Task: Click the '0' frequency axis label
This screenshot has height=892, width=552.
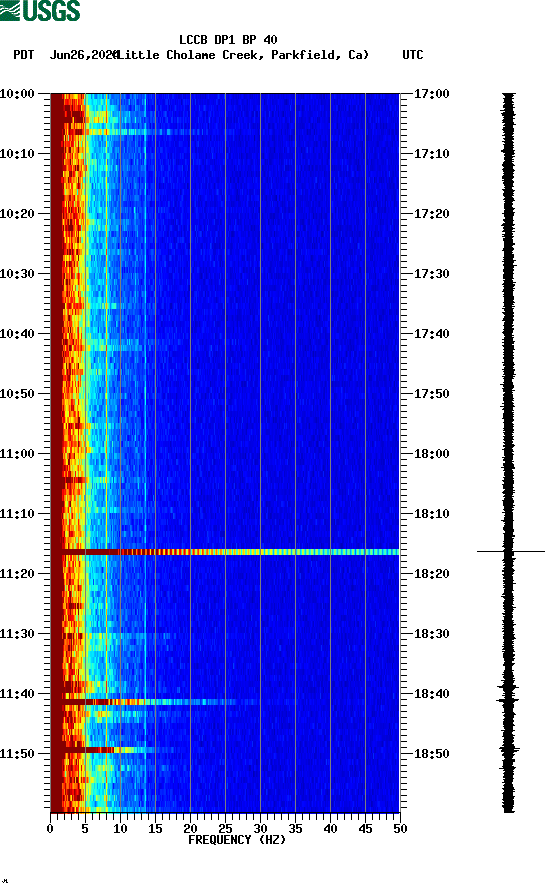Action: pyautogui.click(x=50, y=829)
